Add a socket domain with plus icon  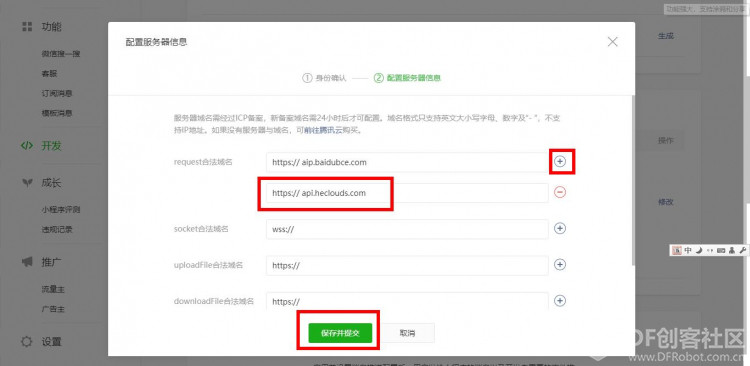(x=560, y=228)
